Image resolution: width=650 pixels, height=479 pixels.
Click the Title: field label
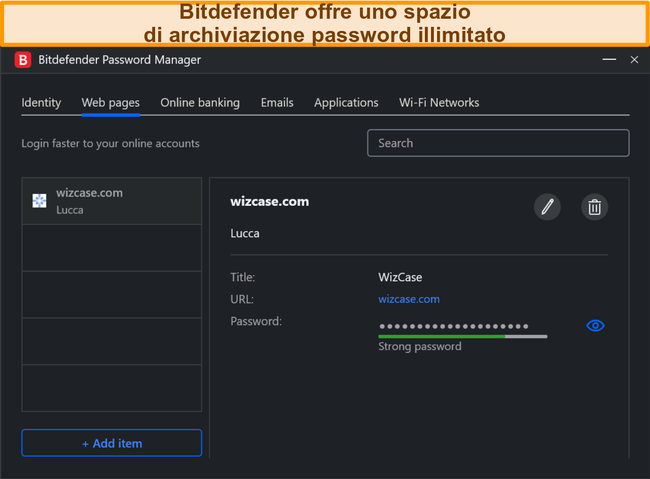243,277
